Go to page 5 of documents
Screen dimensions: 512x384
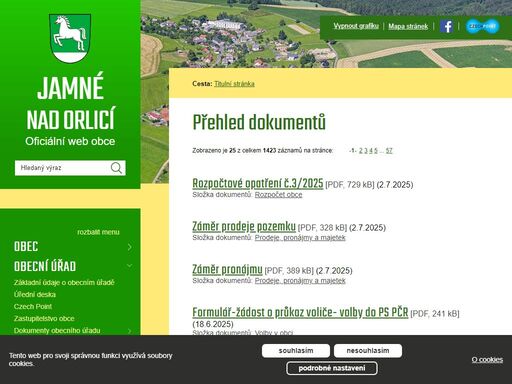pos(376,151)
